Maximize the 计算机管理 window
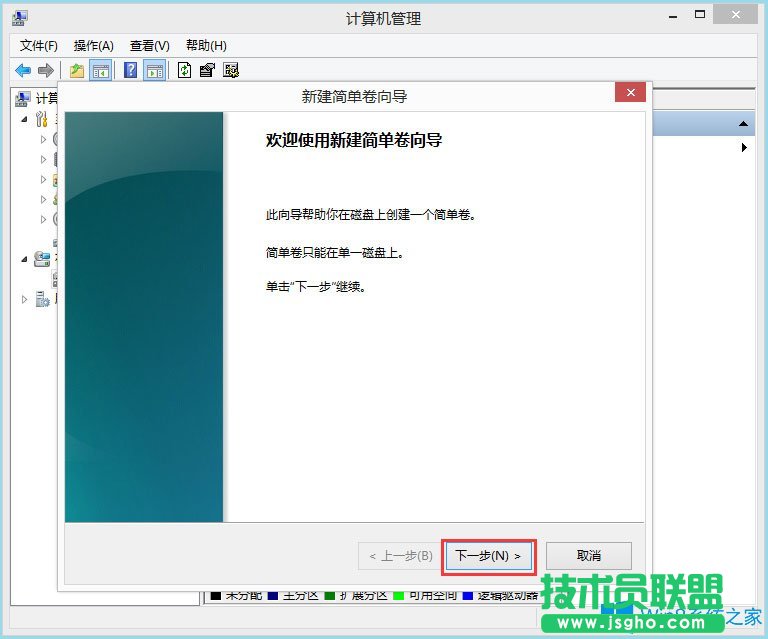Image resolution: width=768 pixels, height=639 pixels. point(700,15)
